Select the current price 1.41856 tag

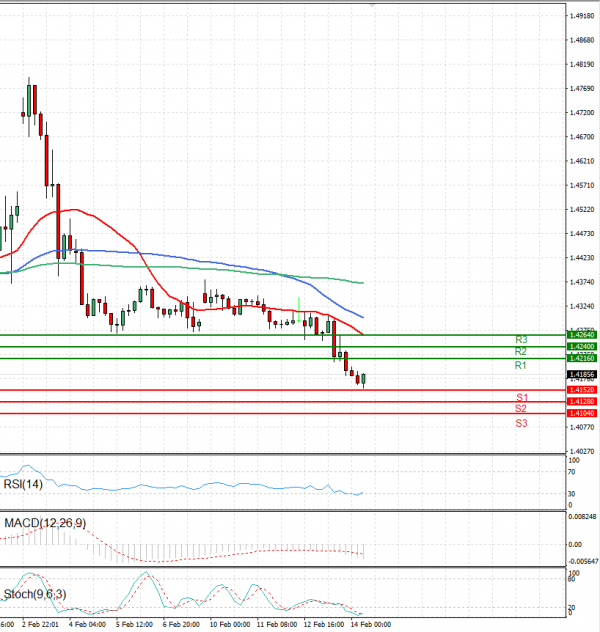click(582, 374)
